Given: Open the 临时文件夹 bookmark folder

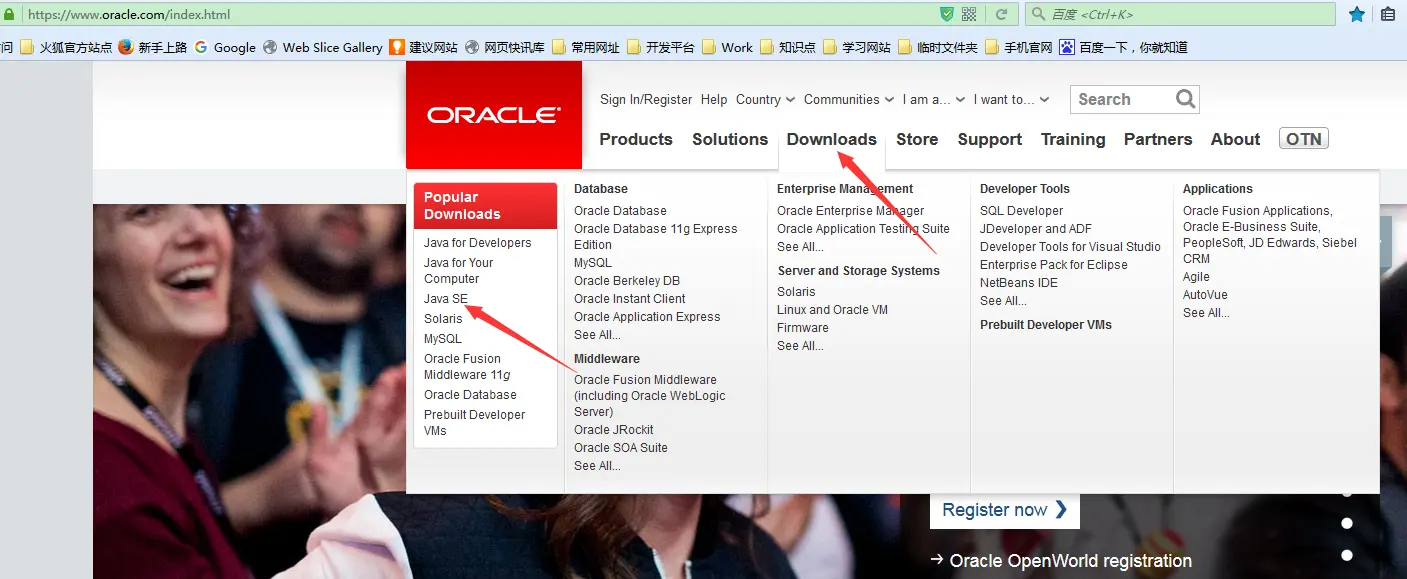Looking at the screenshot, I should (938, 47).
